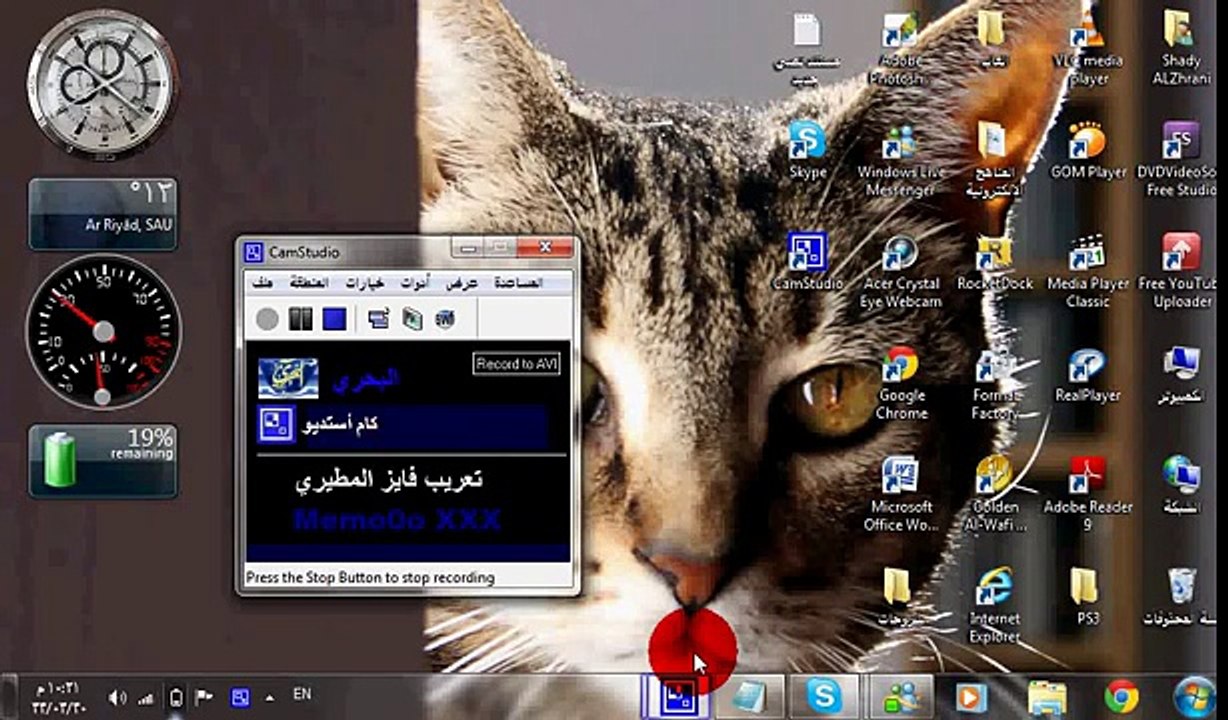Screen dimensions: 1228x720
Task: Pause the CamStudio recording
Action: tap(300, 319)
